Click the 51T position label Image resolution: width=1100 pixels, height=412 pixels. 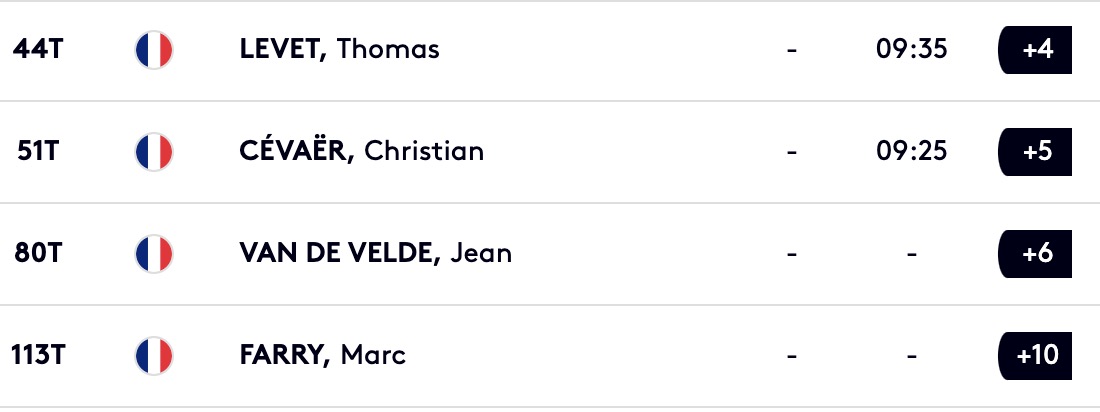pos(38,151)
